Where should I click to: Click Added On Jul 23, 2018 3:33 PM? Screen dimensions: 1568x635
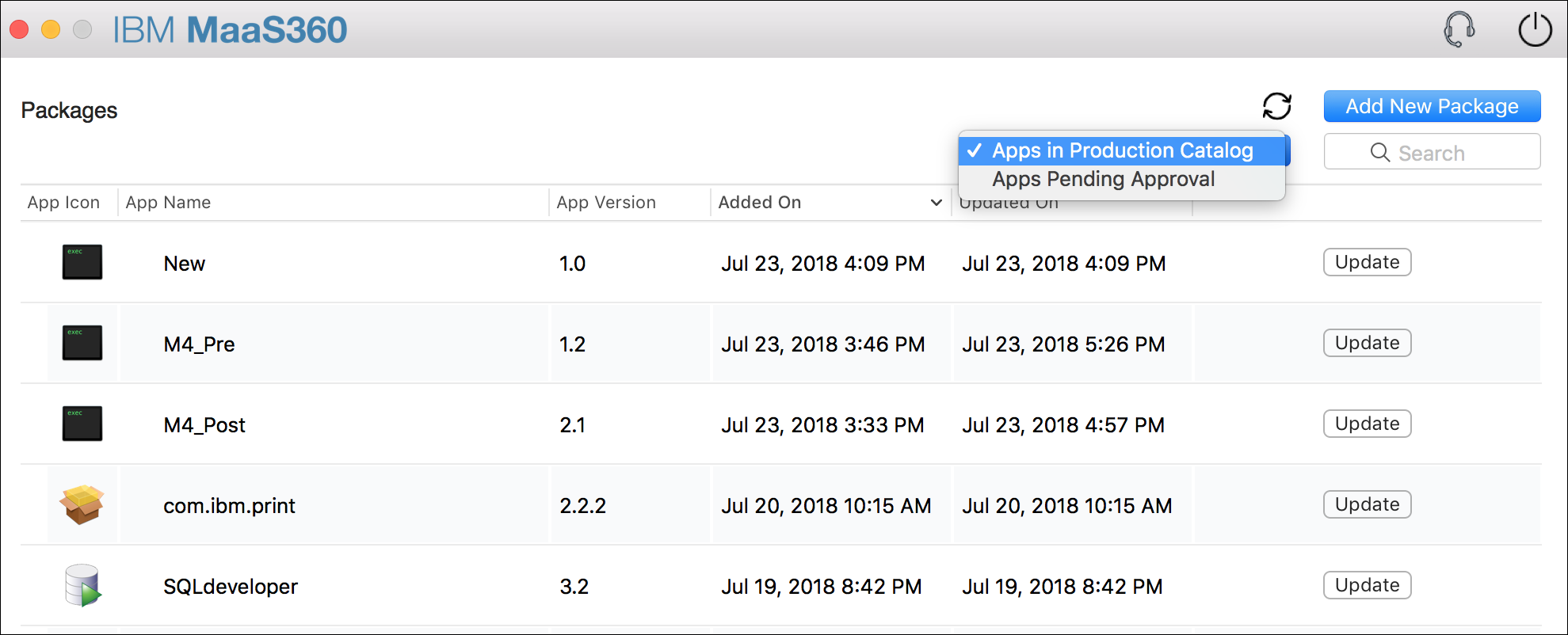(822, 425)
